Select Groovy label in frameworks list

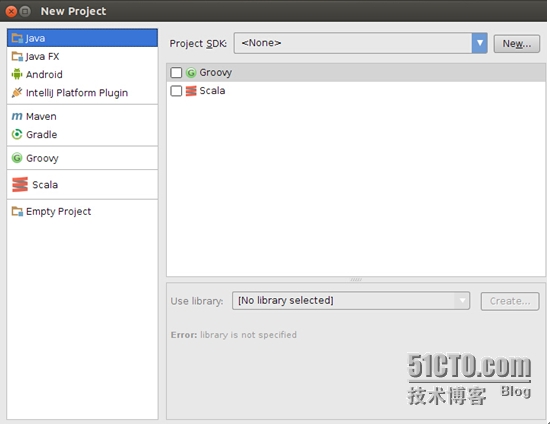pyautogui.click(x=216, y=73)
